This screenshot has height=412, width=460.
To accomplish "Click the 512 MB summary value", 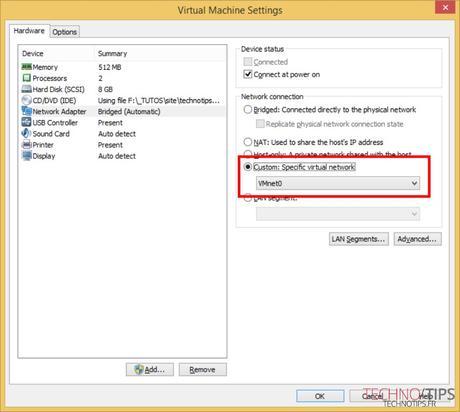I will point(110,67).
